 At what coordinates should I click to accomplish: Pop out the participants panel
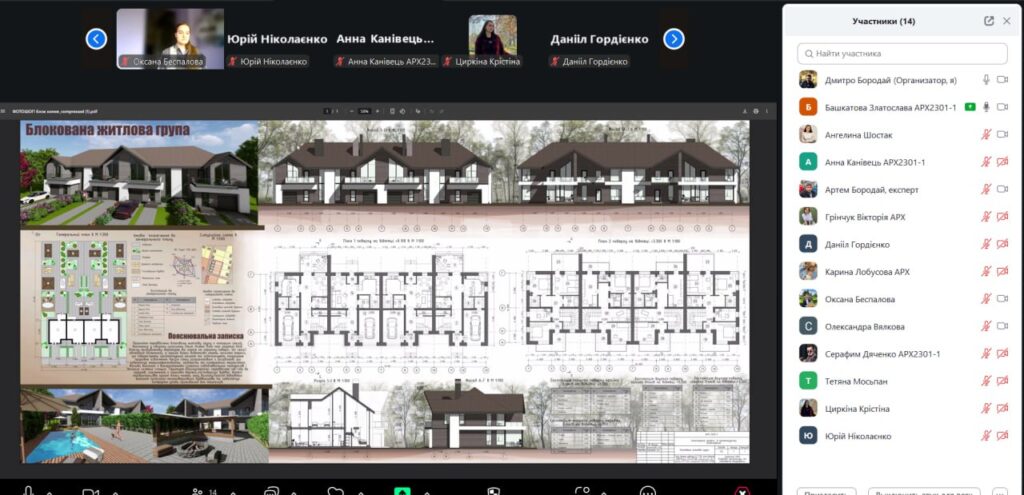coord(989,20)
